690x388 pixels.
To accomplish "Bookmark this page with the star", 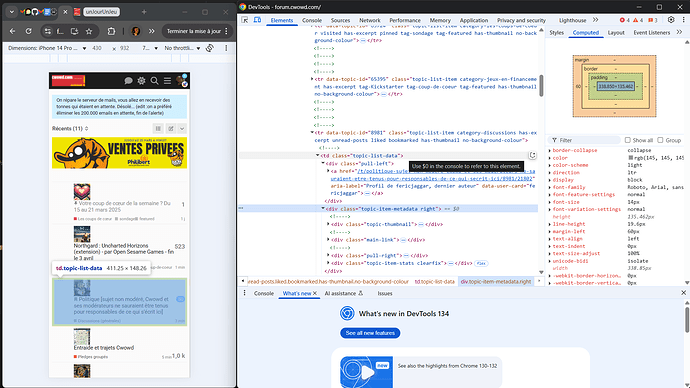I will pyautogui.click(x=89, y=31).
